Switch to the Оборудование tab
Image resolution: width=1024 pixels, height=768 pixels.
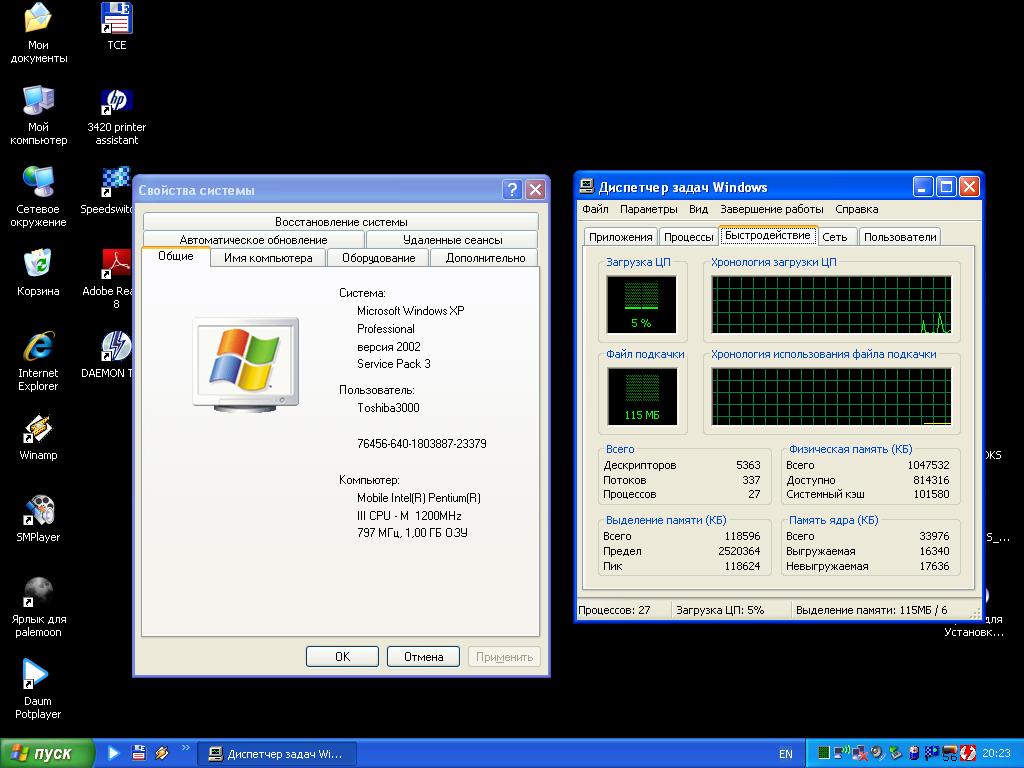(378, 258)
